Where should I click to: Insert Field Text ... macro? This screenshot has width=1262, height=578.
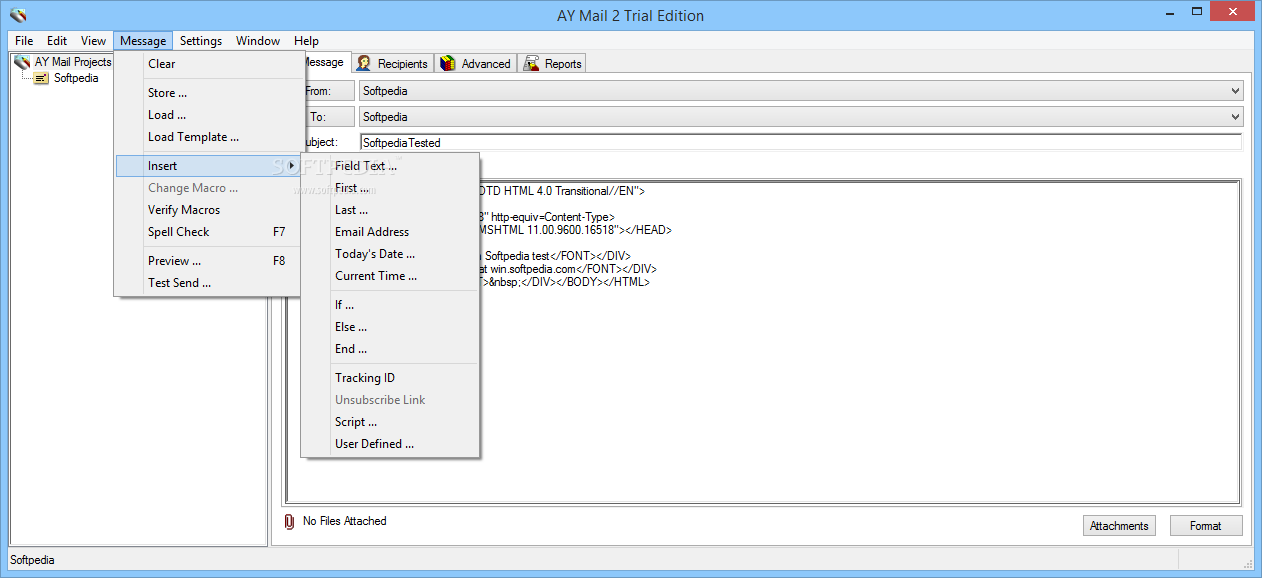coord(391,166)
